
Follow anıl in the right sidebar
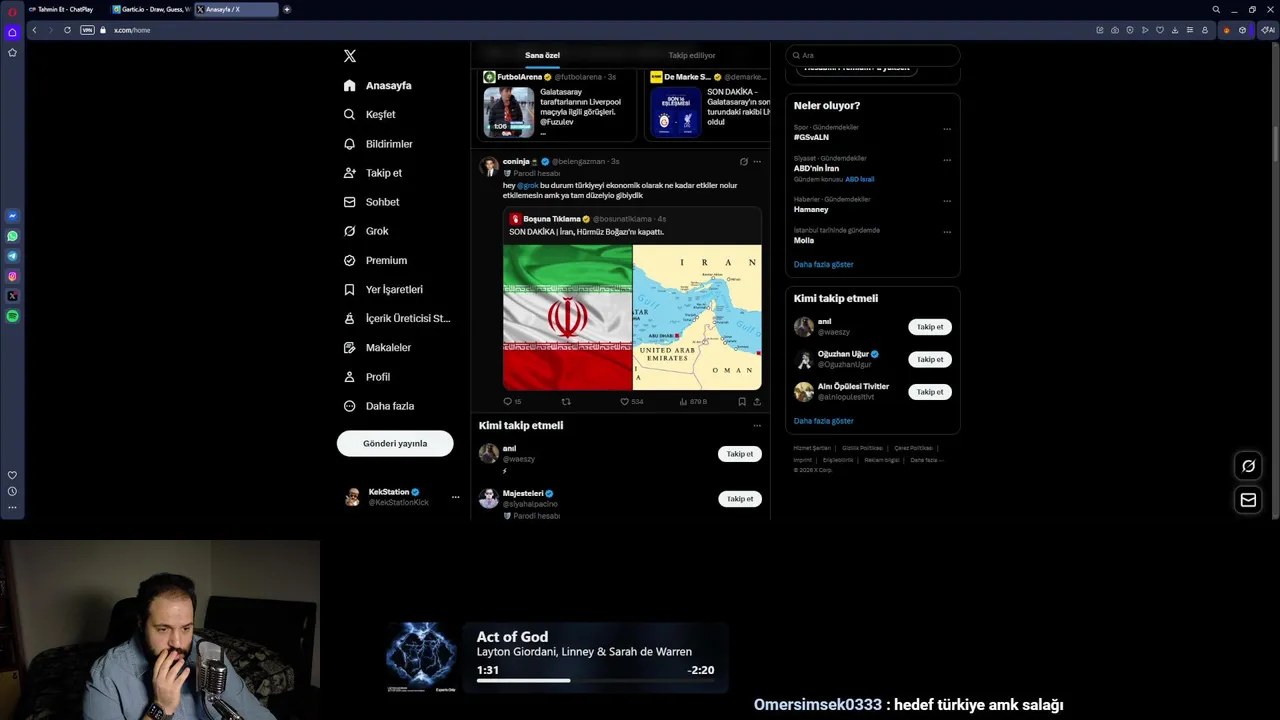(x=930, y=327)
